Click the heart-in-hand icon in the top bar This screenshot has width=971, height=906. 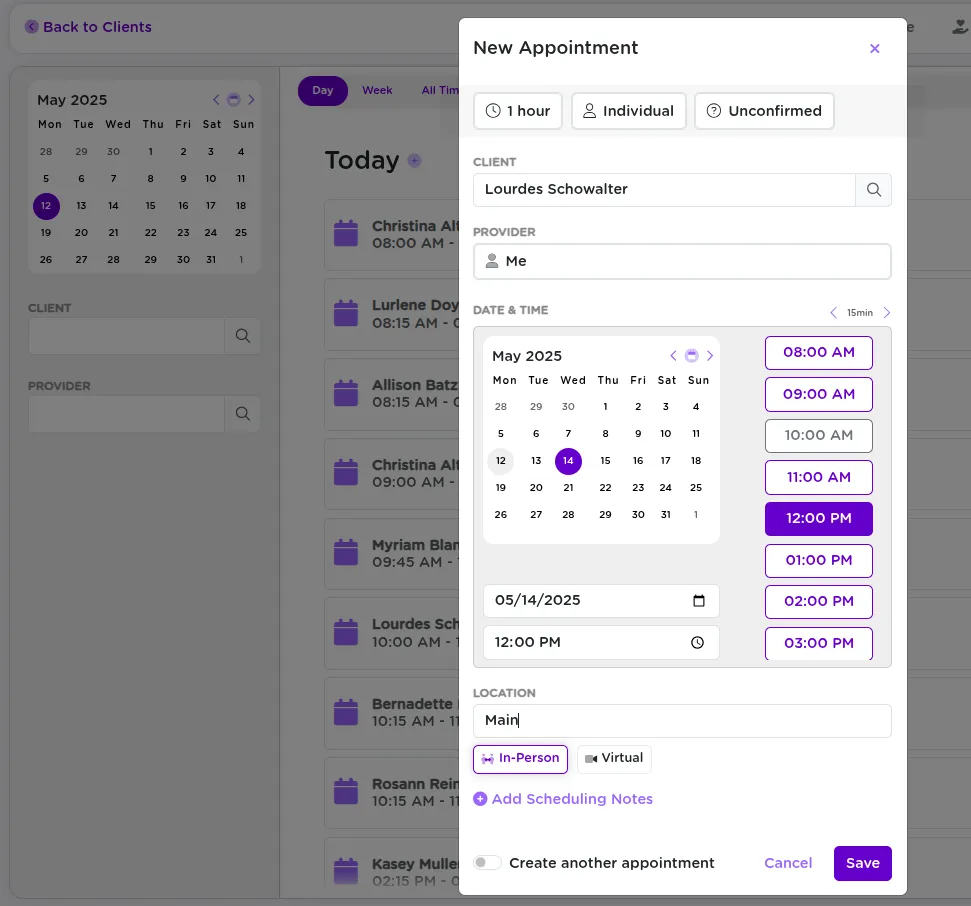[958, 25]
